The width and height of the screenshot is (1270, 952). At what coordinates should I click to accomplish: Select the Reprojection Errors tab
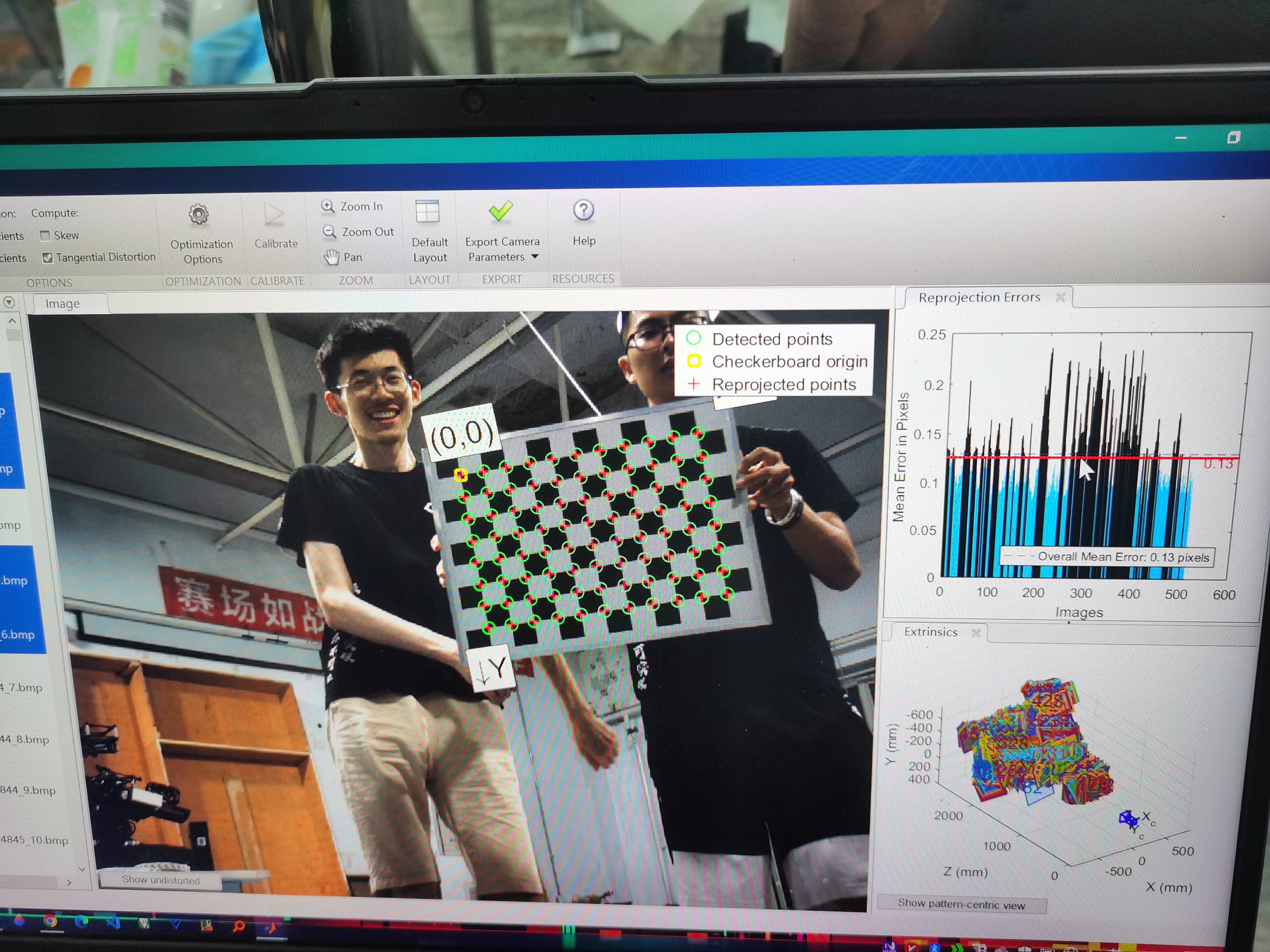(979, 297)
